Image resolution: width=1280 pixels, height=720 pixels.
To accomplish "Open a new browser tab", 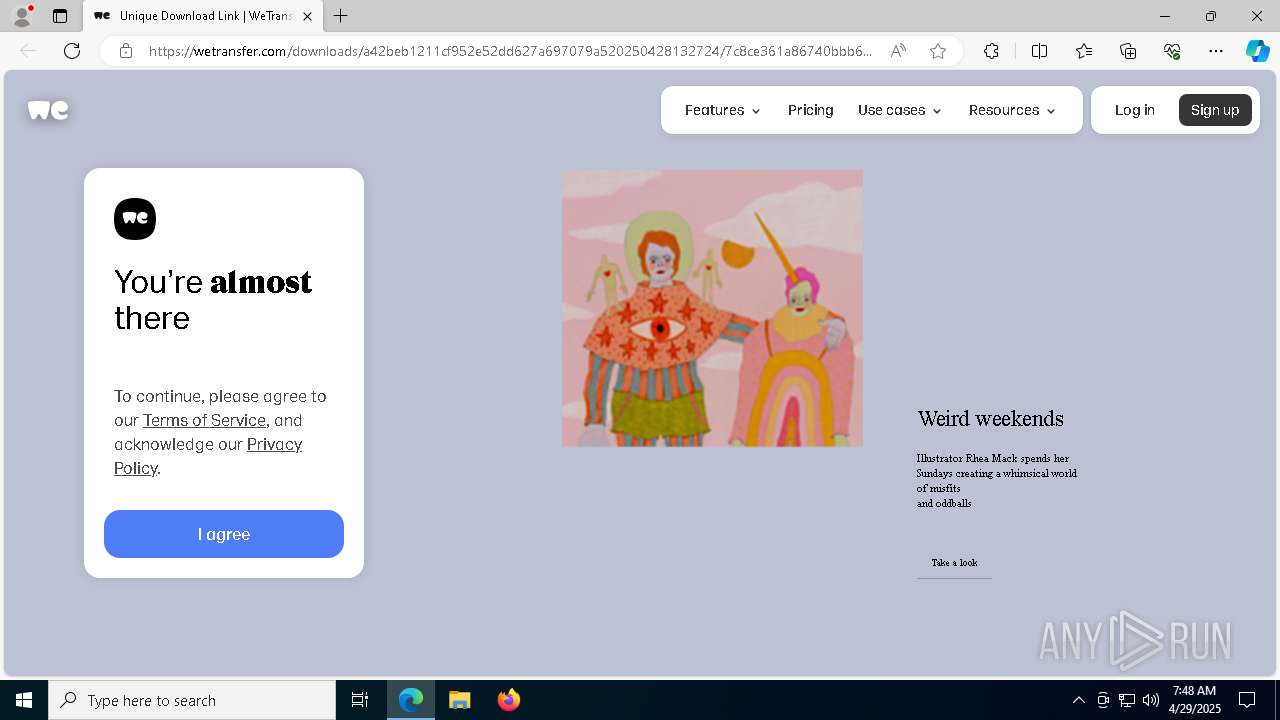I will coord(341,16).
